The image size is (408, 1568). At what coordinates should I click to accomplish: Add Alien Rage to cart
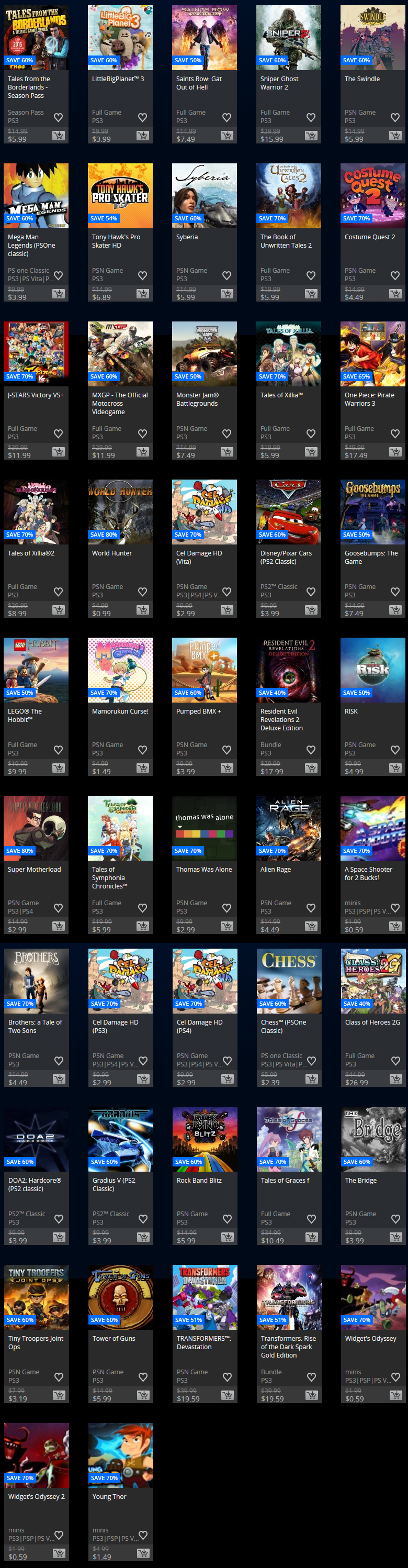tap(311, 927)
